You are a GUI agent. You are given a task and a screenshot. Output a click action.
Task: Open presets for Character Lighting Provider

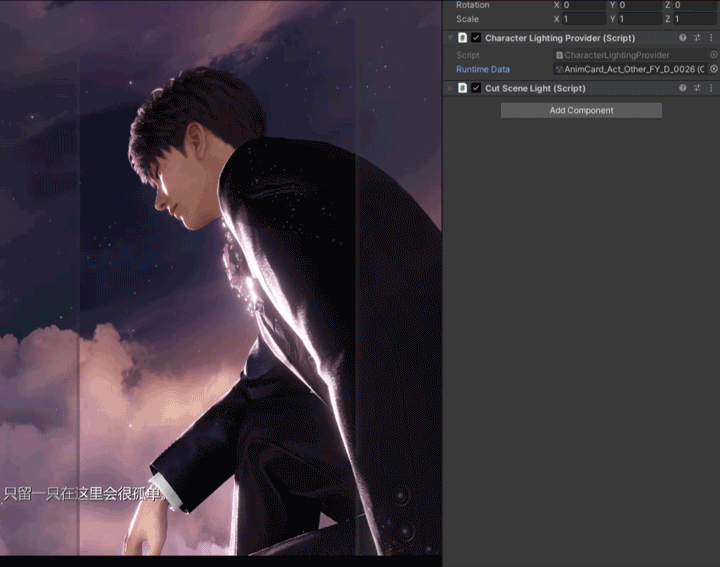(x=697, y=38)
